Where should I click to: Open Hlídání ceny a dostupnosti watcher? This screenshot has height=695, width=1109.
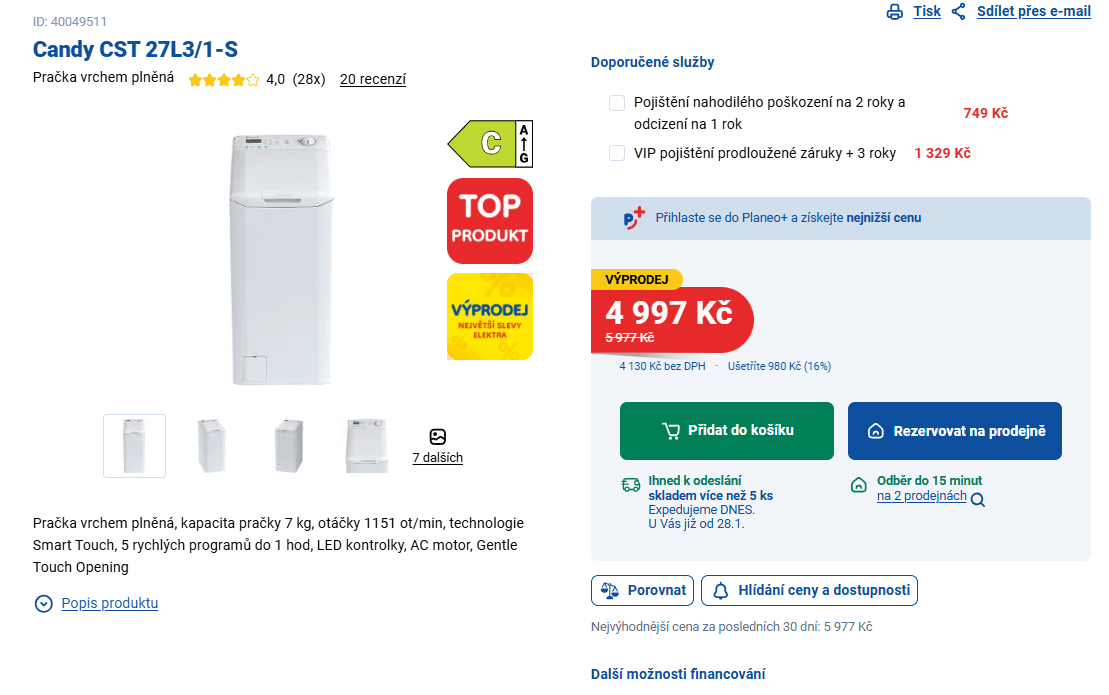pyautogui.click(x=809, y=590)
